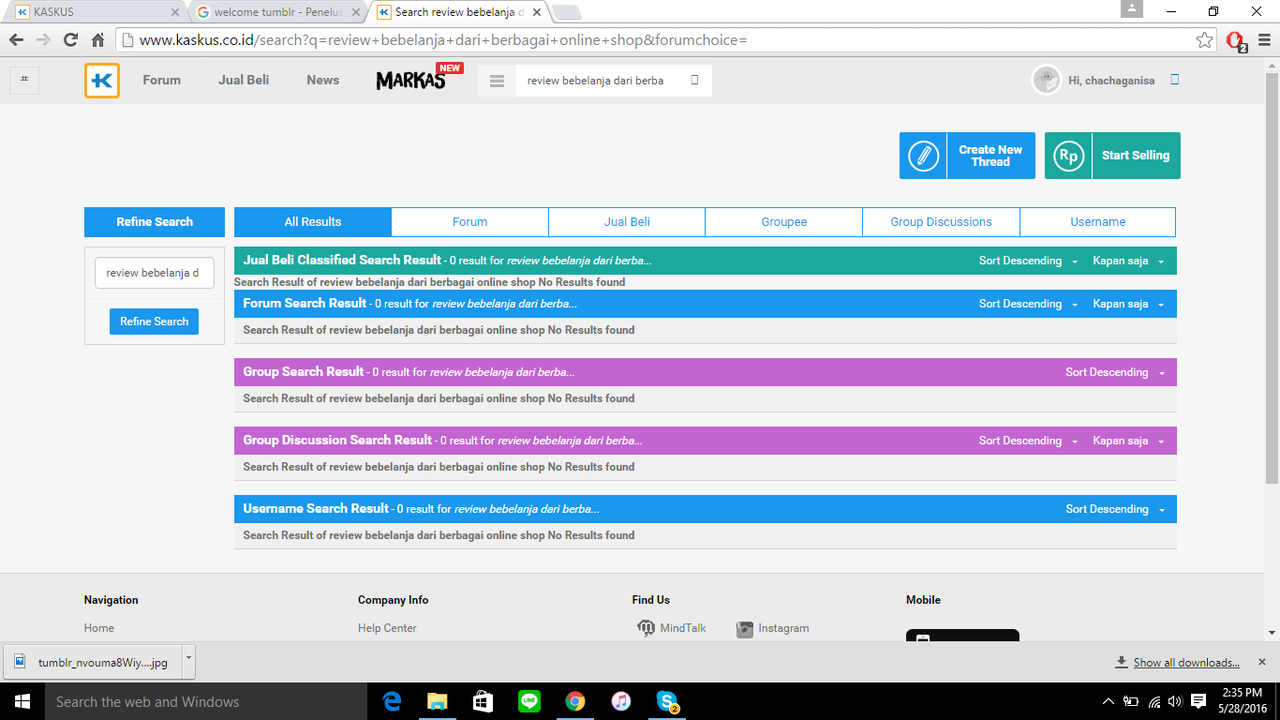Click the MindTalk icon in footer
Screen dimensions: 1280x720
coord(646,628)
